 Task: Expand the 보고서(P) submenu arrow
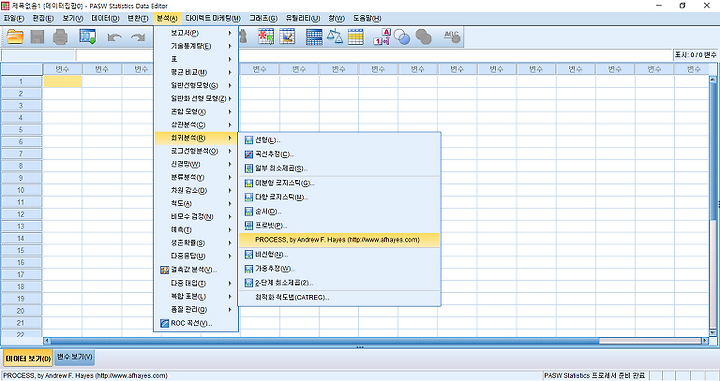230,33
